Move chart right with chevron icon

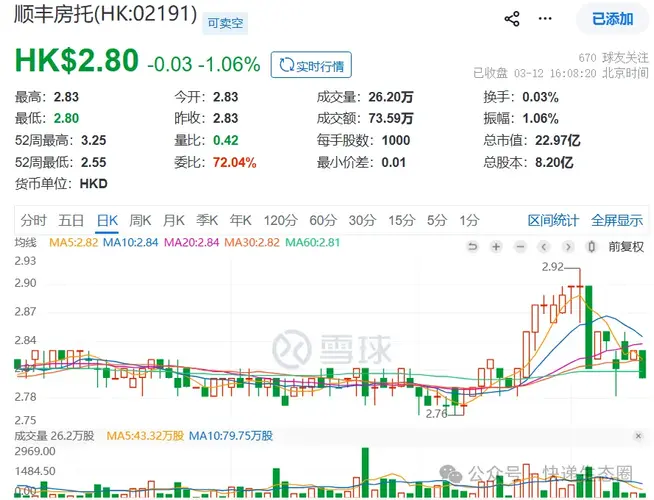click(568, 247)
